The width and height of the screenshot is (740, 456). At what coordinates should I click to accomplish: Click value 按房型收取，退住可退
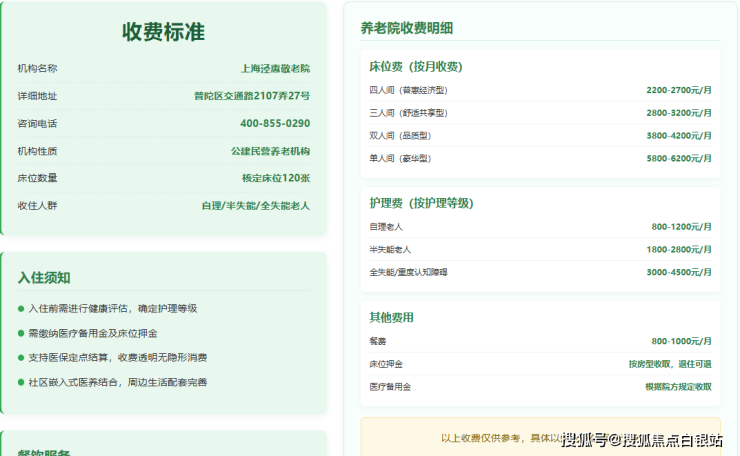click(x=670, y=364)
